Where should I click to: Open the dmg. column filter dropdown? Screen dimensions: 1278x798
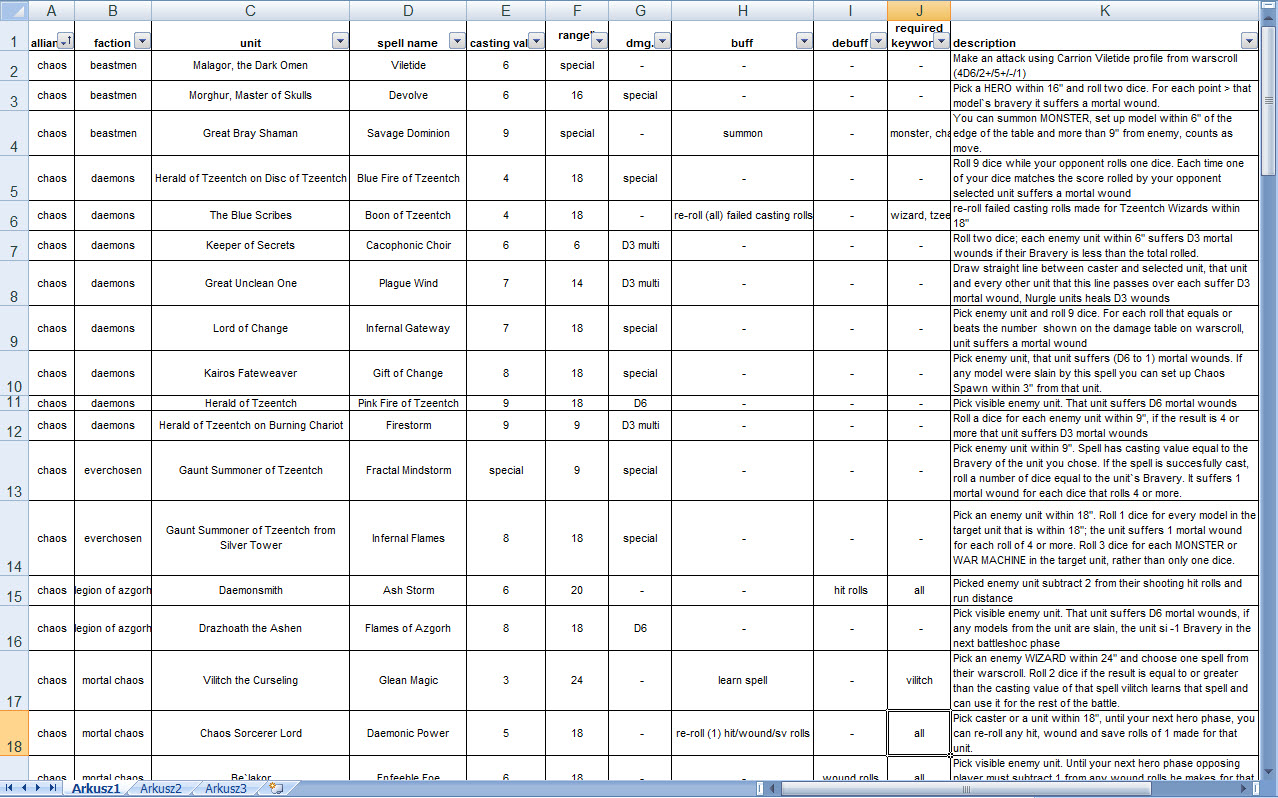(x=662, y=42)
